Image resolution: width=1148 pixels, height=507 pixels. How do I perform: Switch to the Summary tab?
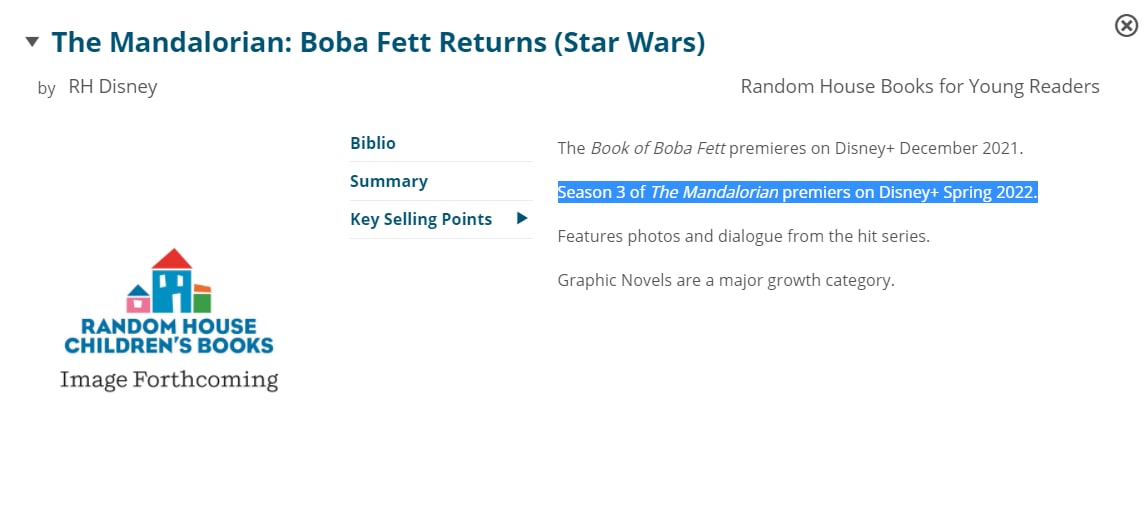click(x=388, y=181)
